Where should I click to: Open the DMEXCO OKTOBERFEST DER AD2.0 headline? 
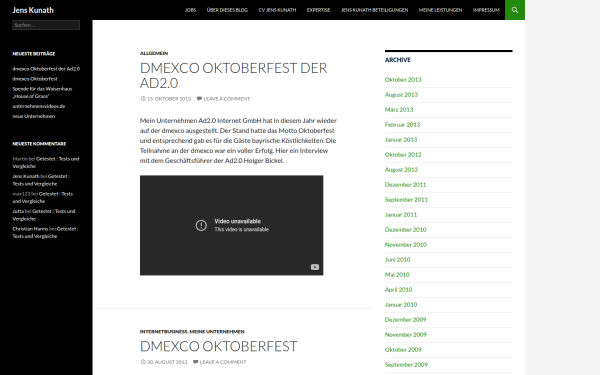pos(233,75)
